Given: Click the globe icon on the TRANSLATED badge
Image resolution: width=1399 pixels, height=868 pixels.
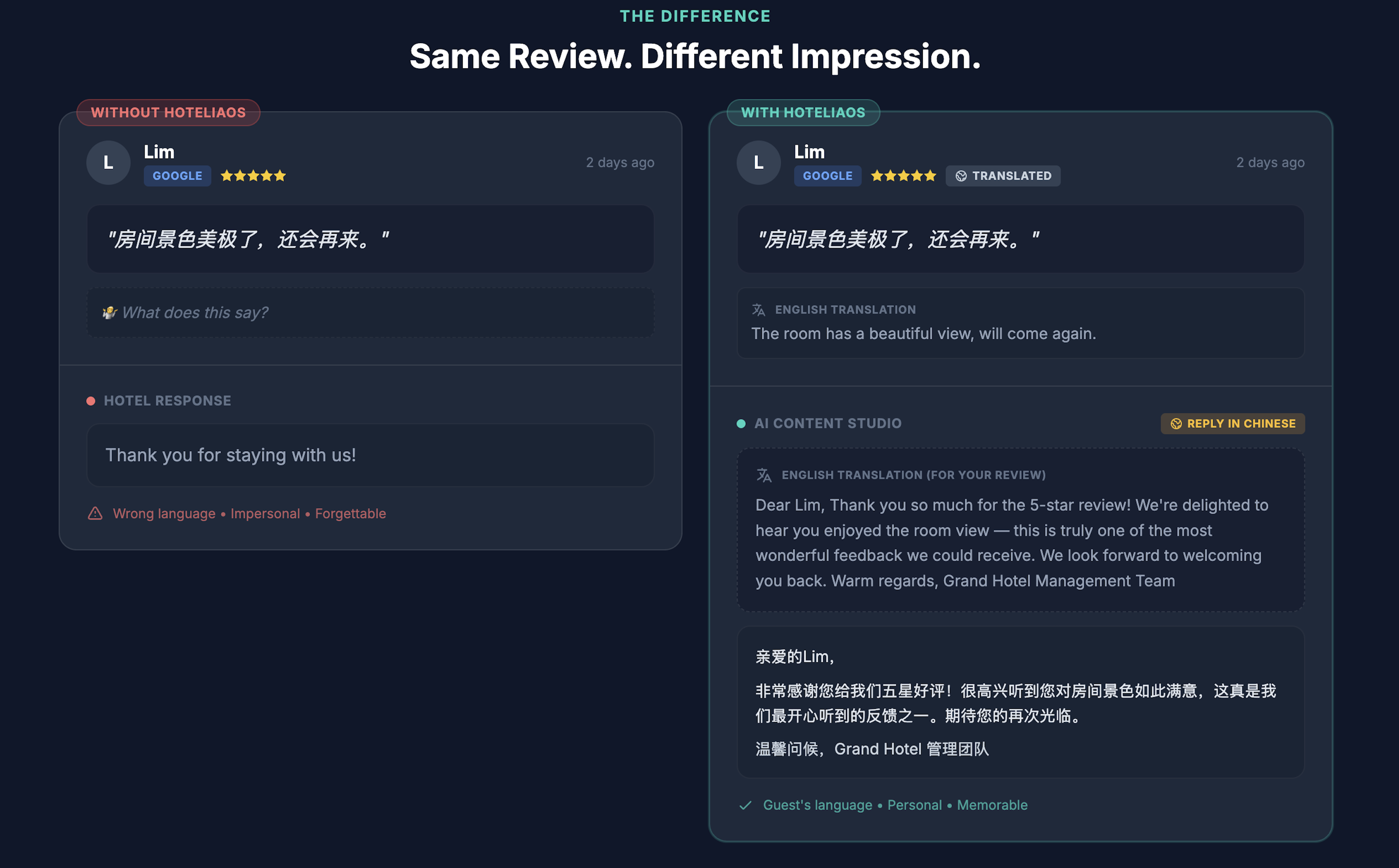Looking at the screenshot, I should [961, 176].
